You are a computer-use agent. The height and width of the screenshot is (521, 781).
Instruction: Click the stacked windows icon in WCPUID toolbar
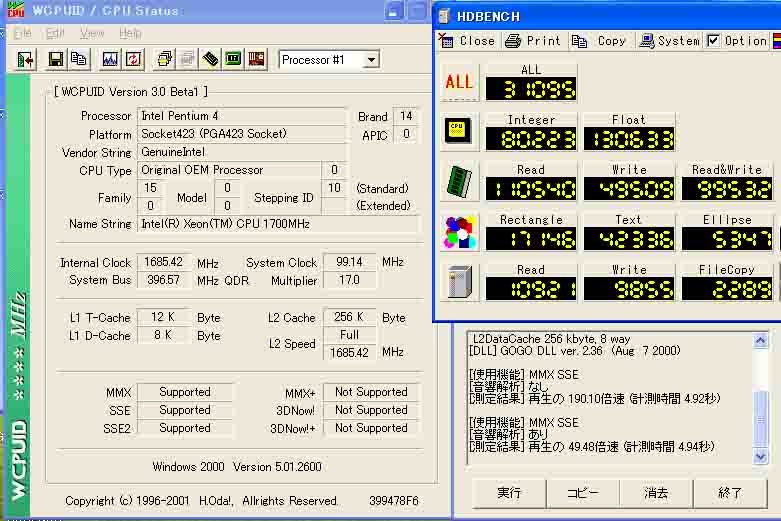(x=164, y=60)
